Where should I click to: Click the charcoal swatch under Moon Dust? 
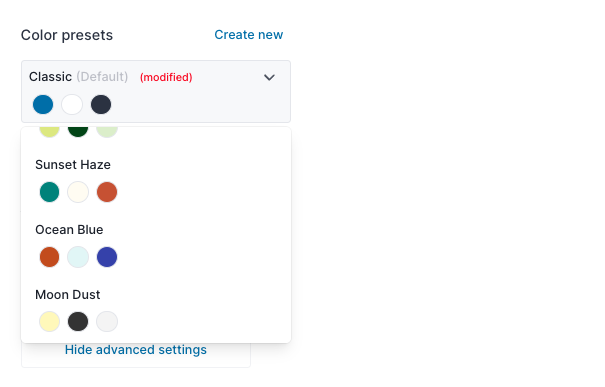[78, 321]
